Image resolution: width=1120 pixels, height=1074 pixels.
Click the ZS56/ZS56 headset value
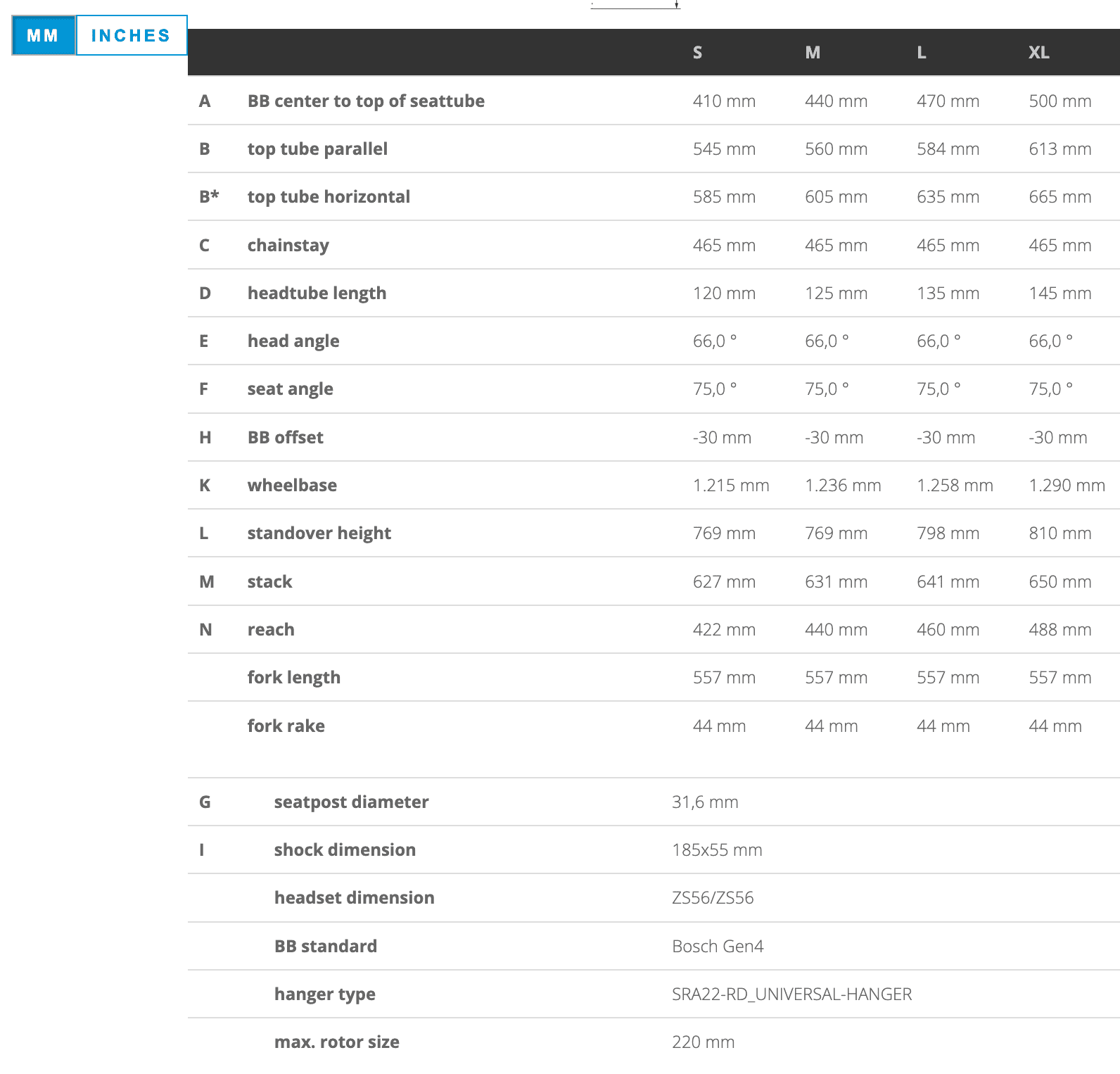coord(712,897)
